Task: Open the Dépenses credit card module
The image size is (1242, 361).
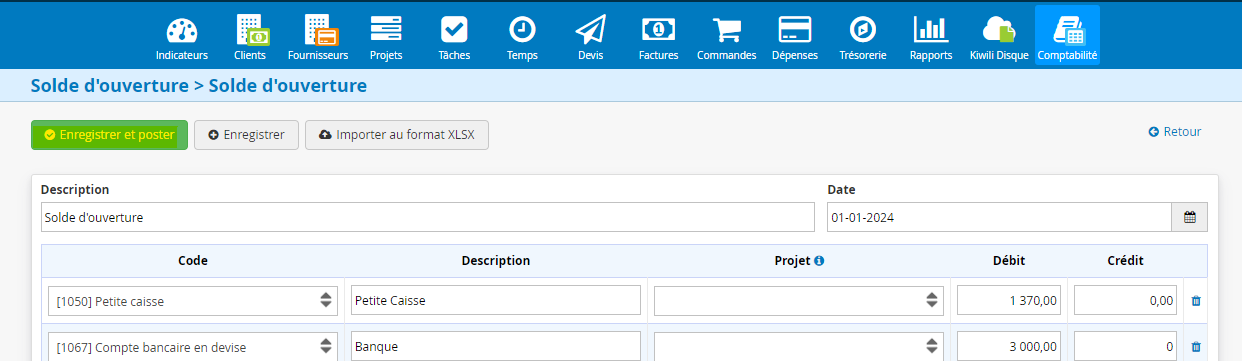Action: [x=794, y=37]
